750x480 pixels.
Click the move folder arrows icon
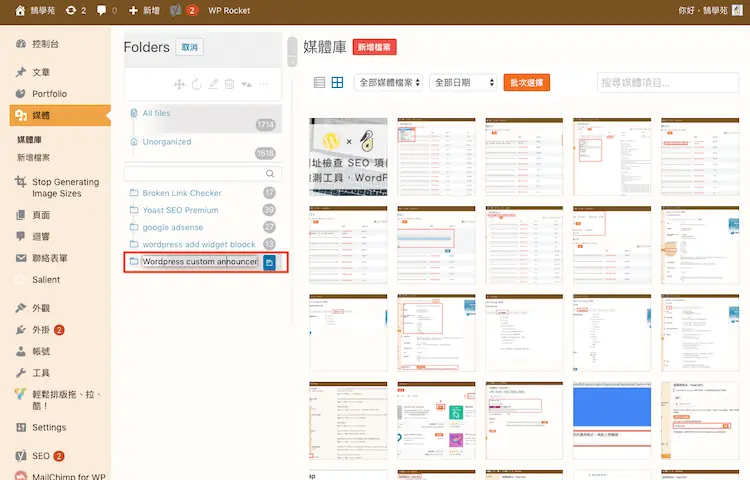179,85
